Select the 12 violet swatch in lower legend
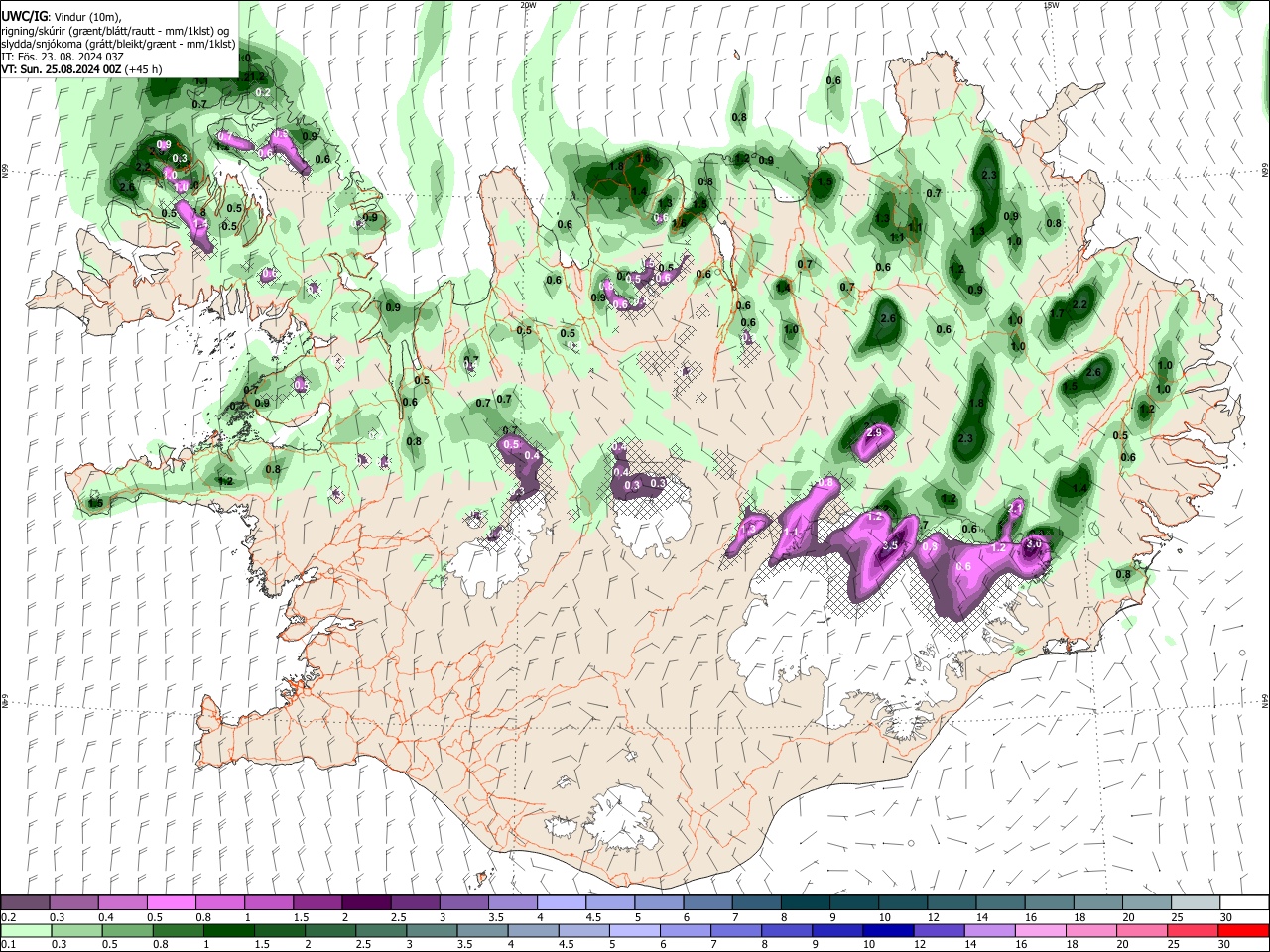This screenshot has height=952, width=1270. pos(938,930)
